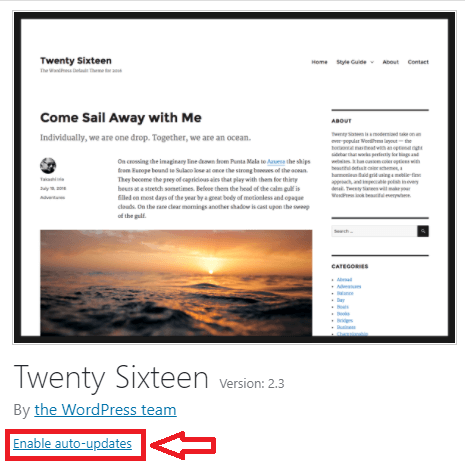Click the Twenty Sixteen theme screenshot thumbnail
The height and width of the screenshot is (468, 465).
click(234, 177)
